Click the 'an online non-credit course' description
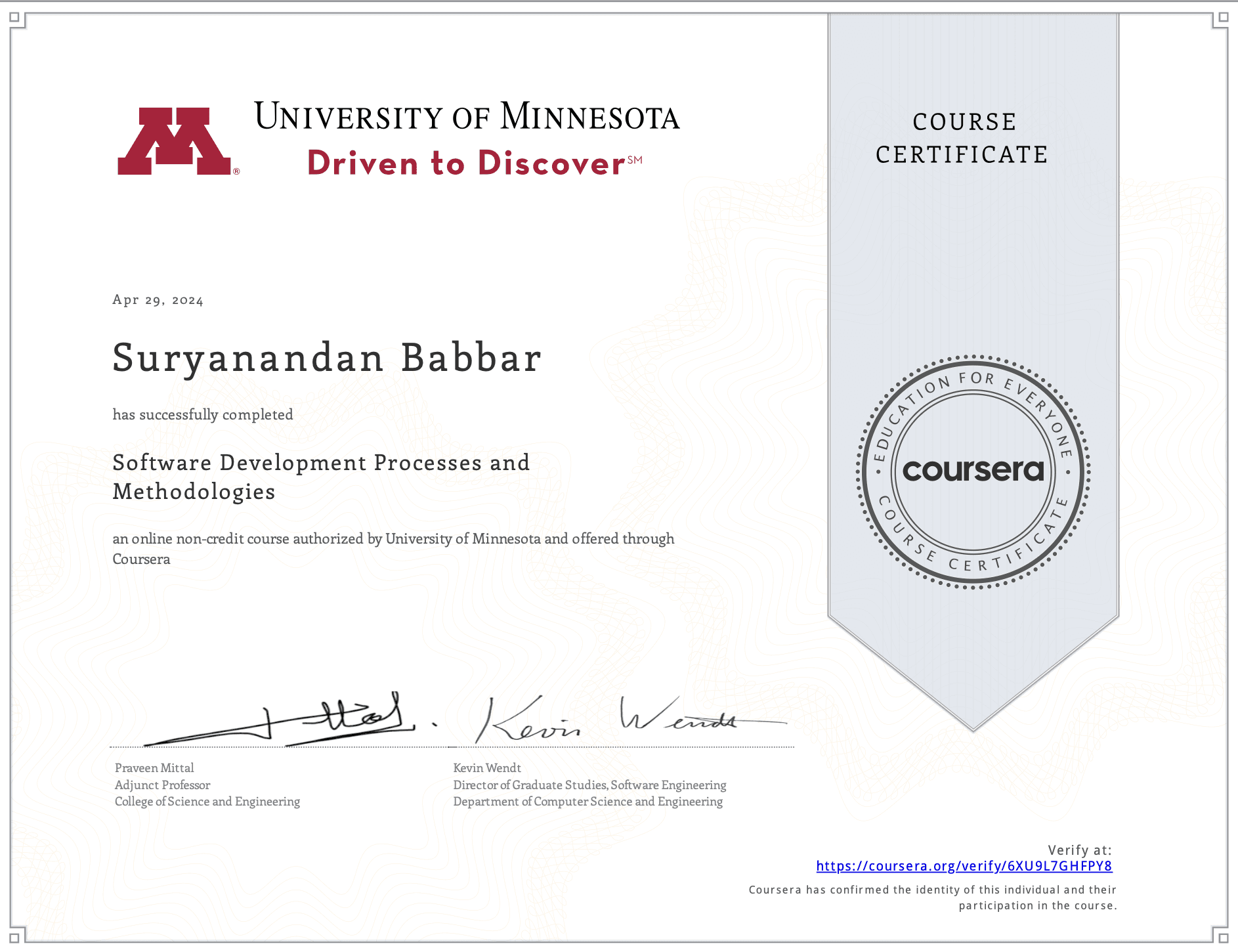 click(x=393, y=549)
